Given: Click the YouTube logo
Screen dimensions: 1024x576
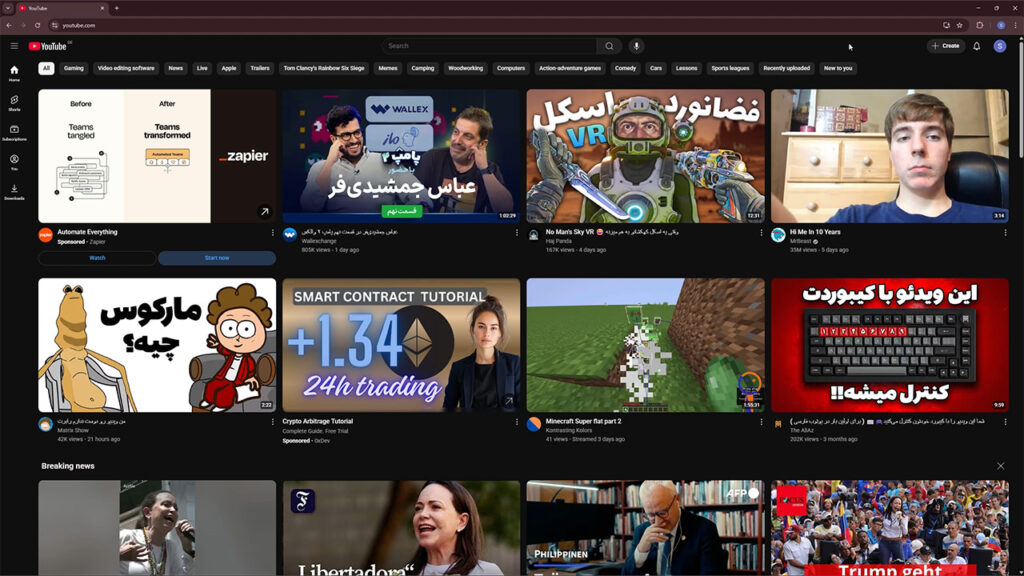Looking at the screenshot, I should [48, 46].
